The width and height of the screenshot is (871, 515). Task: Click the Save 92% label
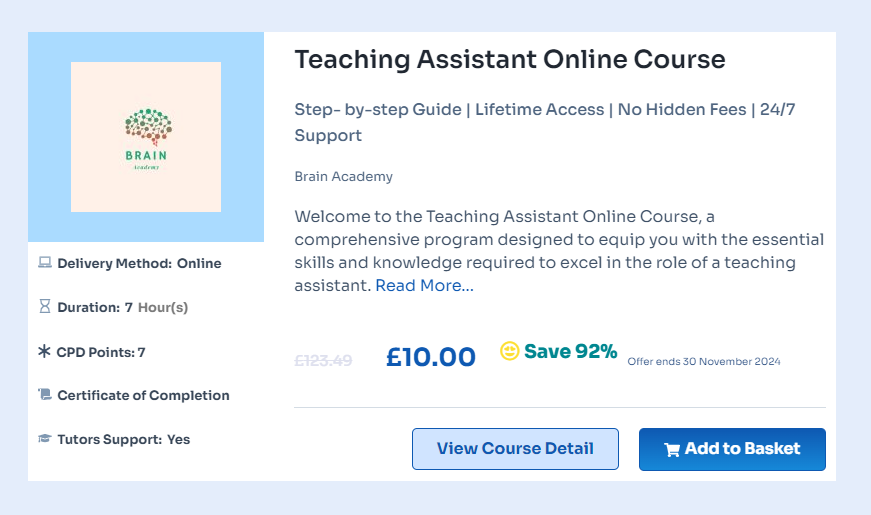(570, 352)
